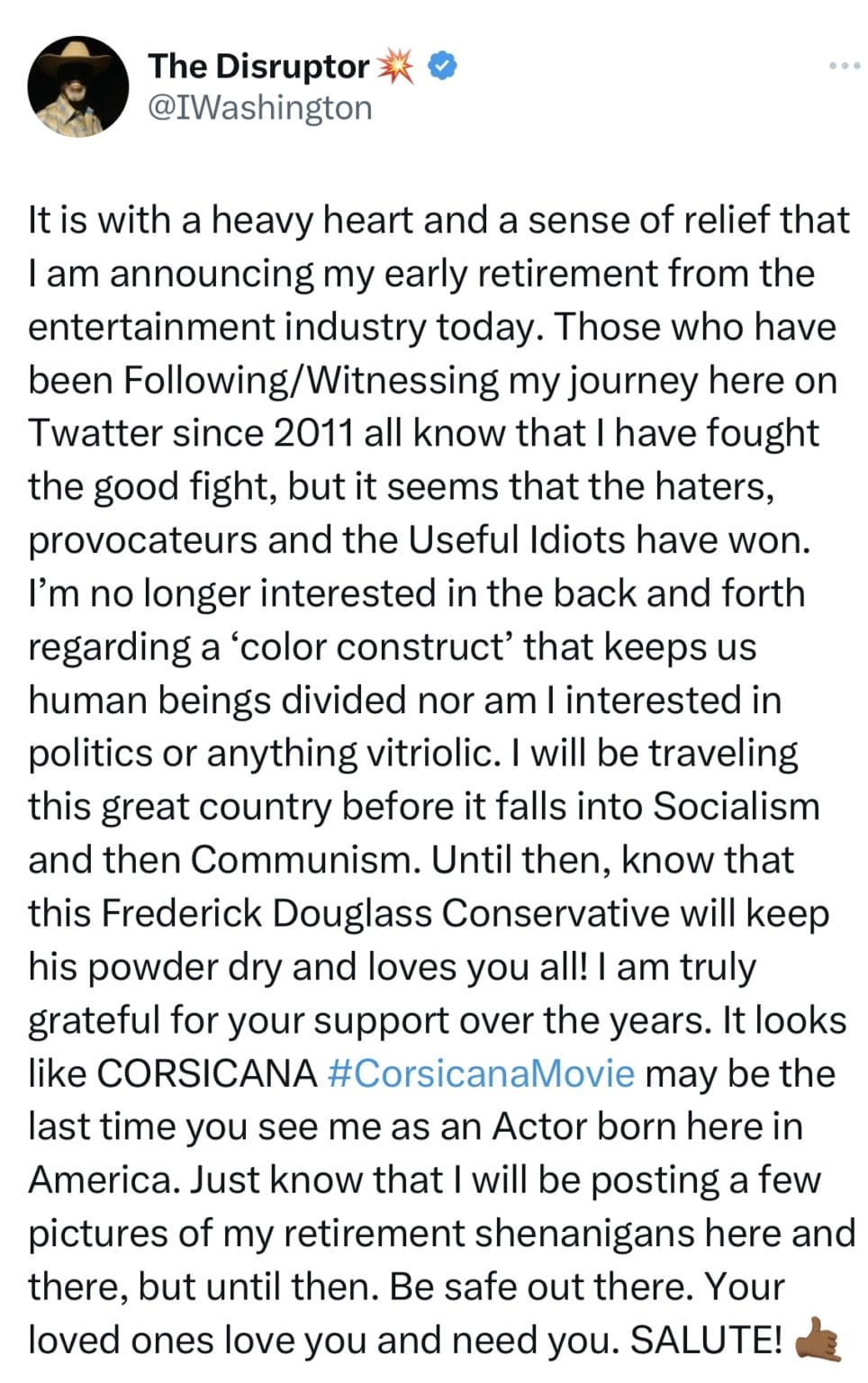This screenshot has height=1383, width=868.
Task: Click the words entertainment industry
Action: (x=226, y=327)
